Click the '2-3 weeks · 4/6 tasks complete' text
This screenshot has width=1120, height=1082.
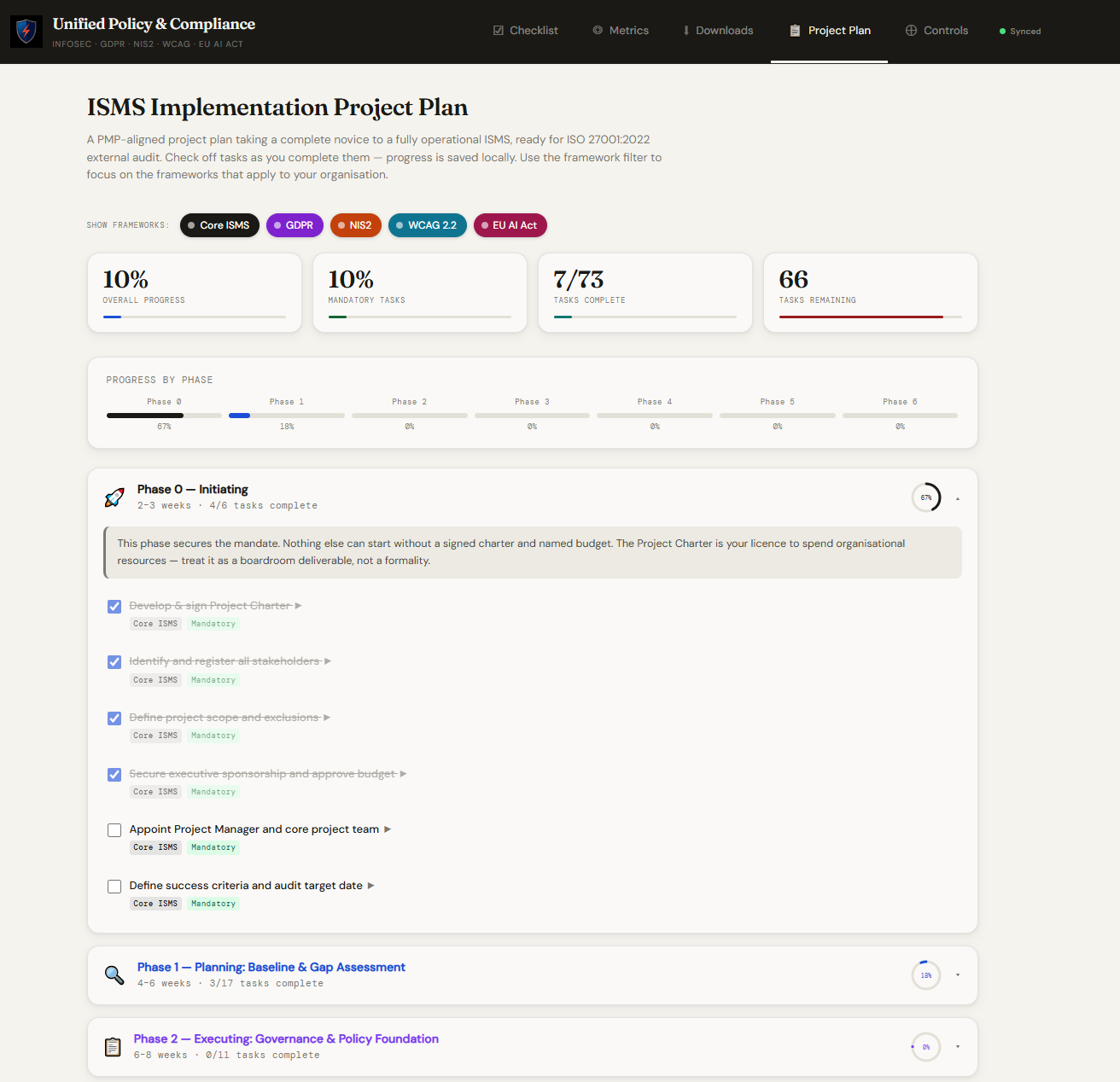228,506
